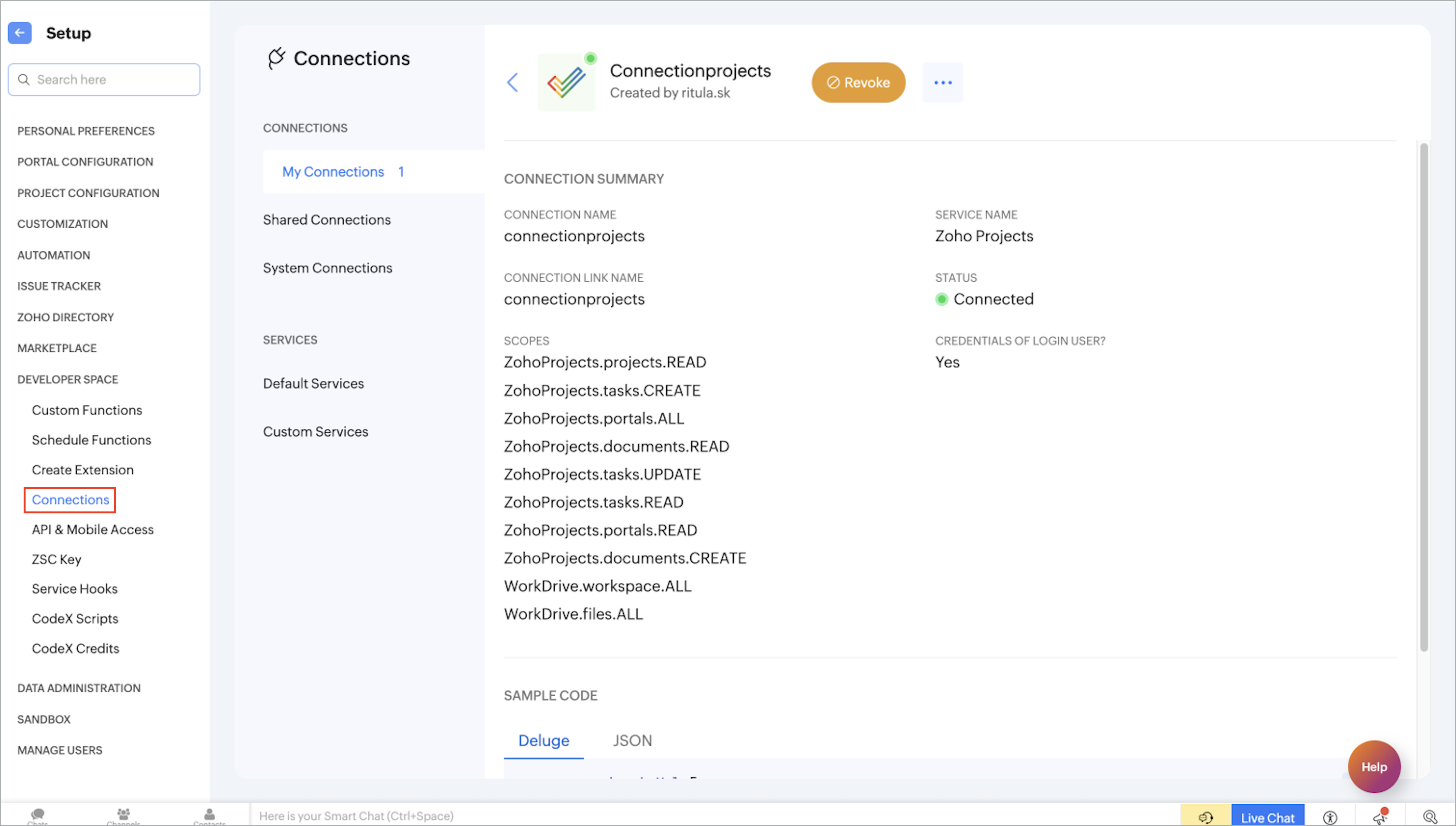Select the Deluge sample code tab

543,740
